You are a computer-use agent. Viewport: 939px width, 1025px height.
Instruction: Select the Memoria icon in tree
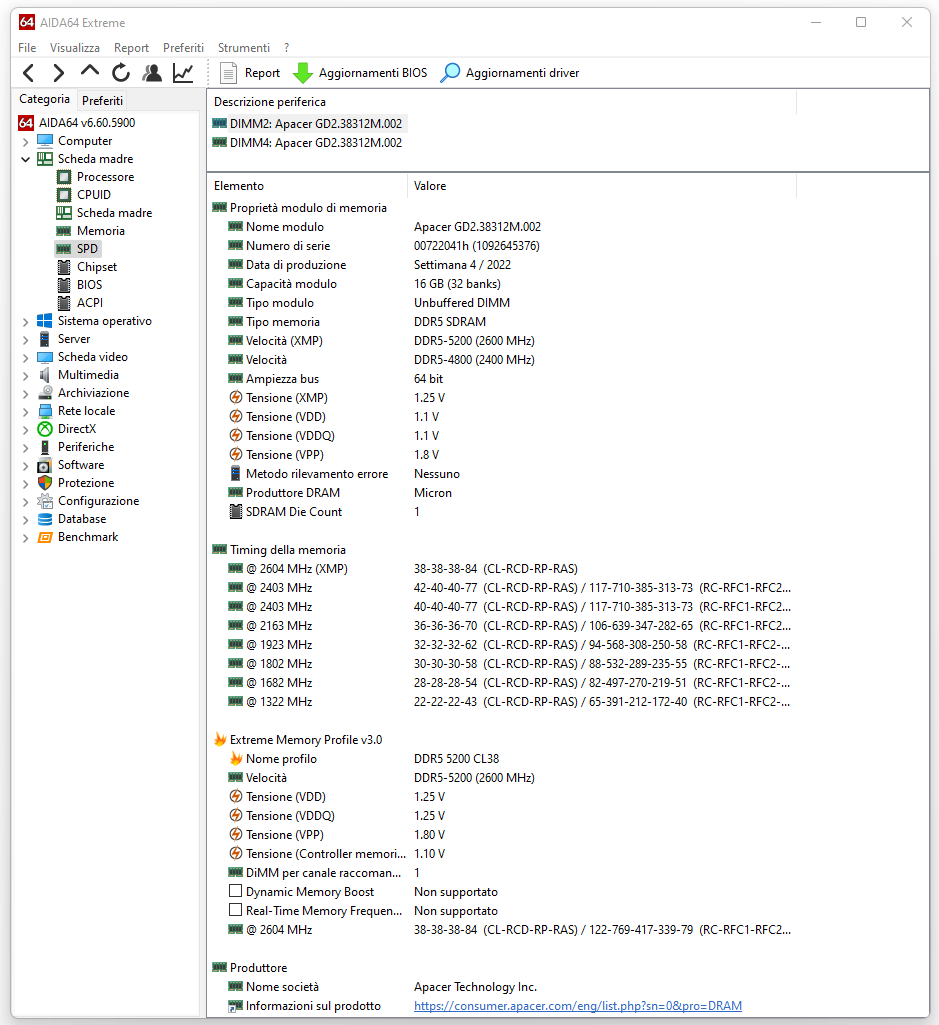63,231
